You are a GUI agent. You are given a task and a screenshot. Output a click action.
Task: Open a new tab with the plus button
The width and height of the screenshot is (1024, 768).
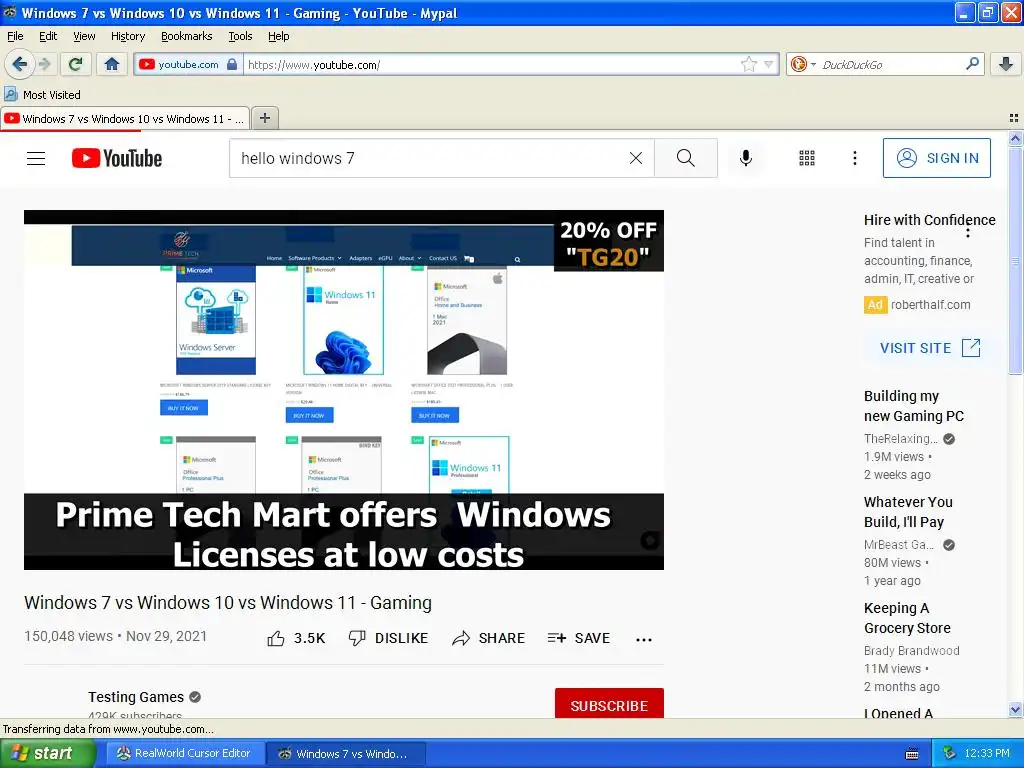(x=264, y=118)
